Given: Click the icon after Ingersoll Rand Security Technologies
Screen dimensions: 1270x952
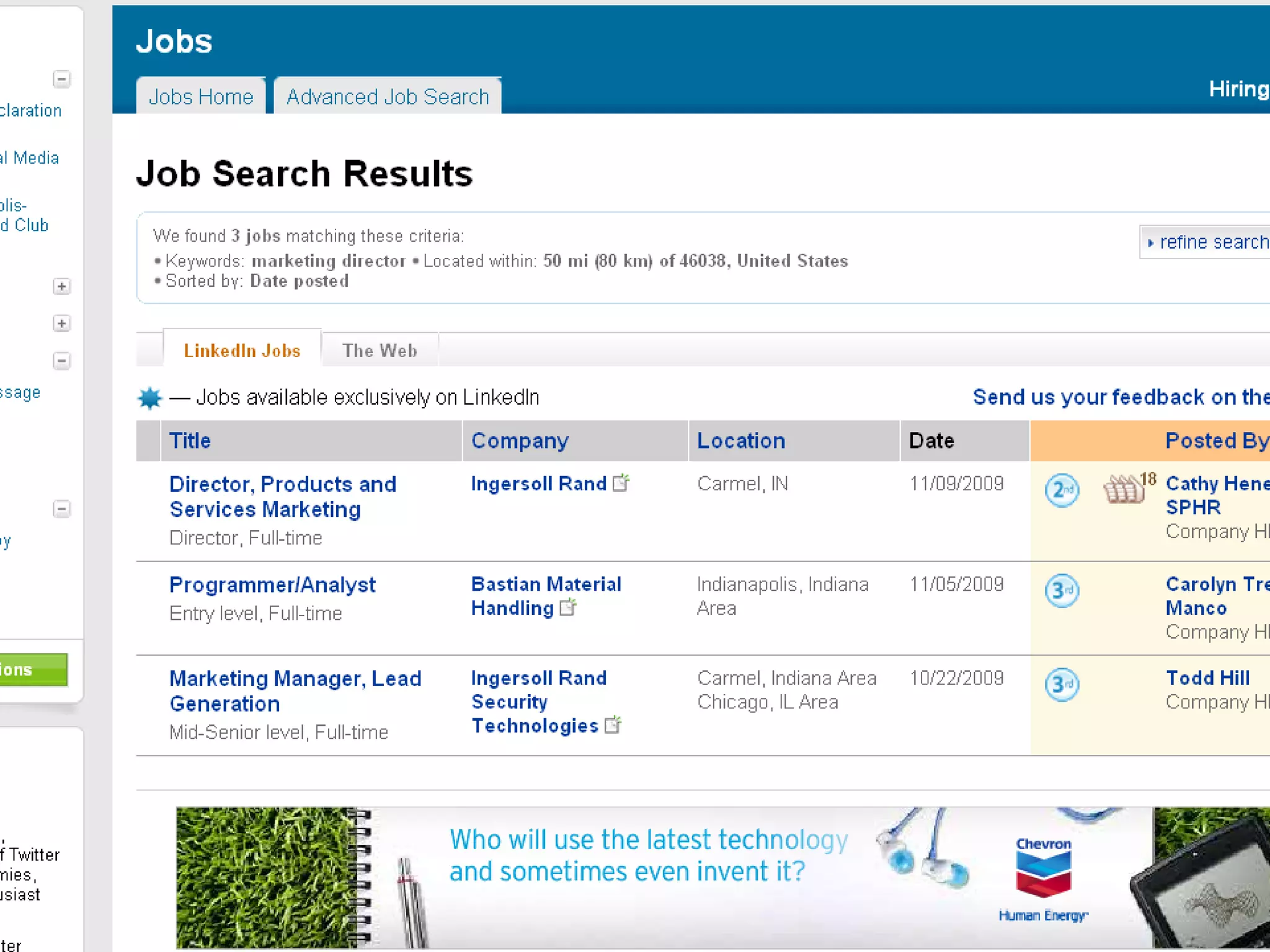Looking at the screenshot, I should 613,725.
